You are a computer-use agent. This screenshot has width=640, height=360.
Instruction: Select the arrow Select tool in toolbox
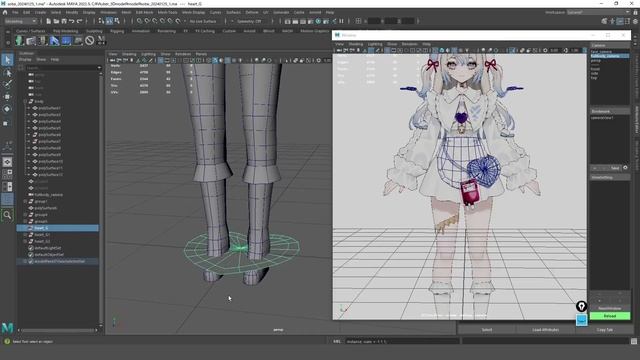click(x=7, y=60)
